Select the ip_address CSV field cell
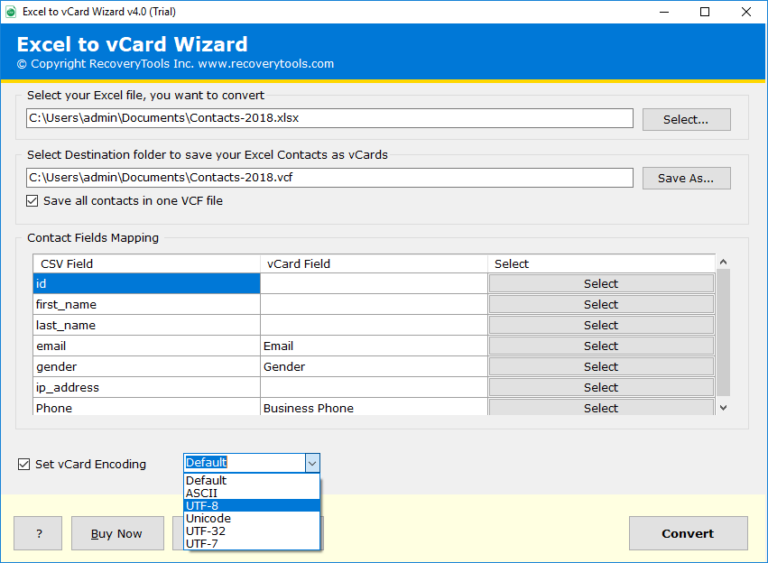 [x=146, y=387]
